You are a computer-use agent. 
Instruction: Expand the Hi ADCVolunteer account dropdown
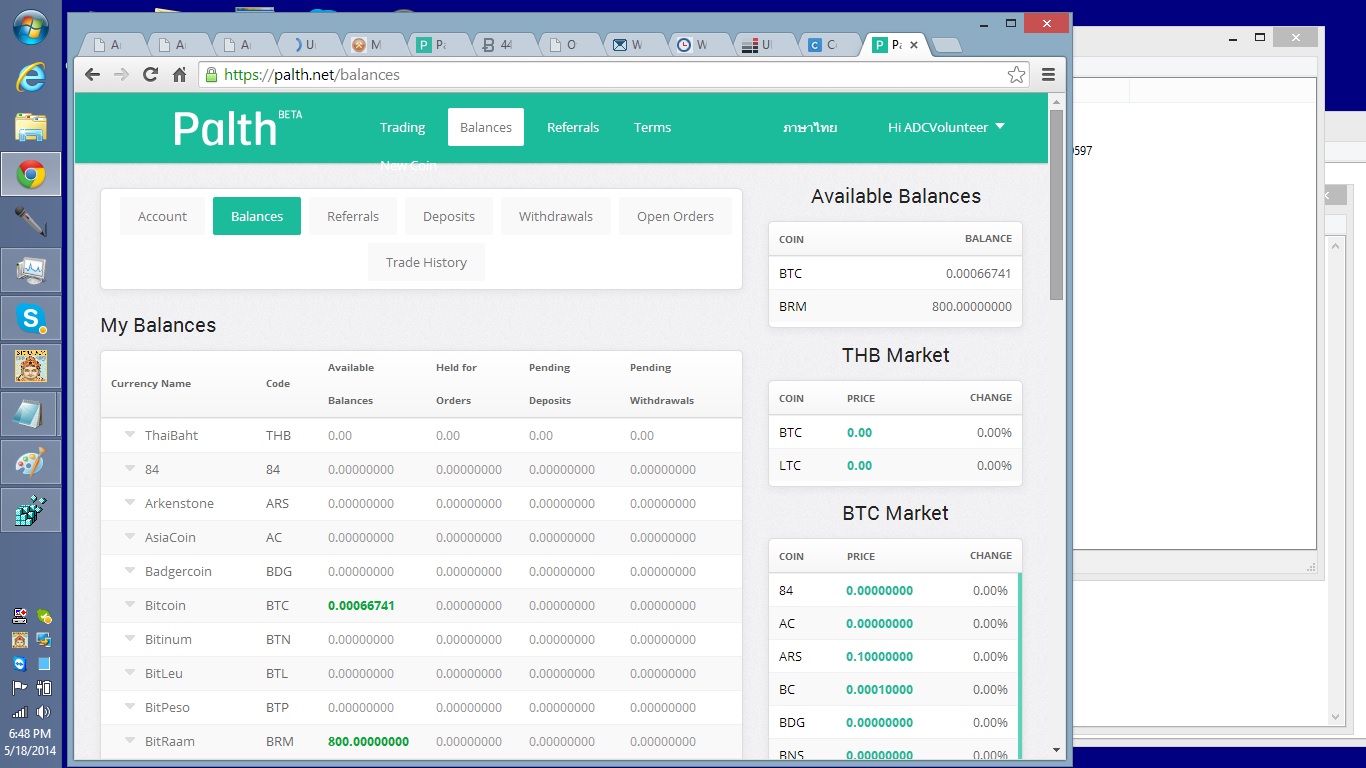coord(946,127)
